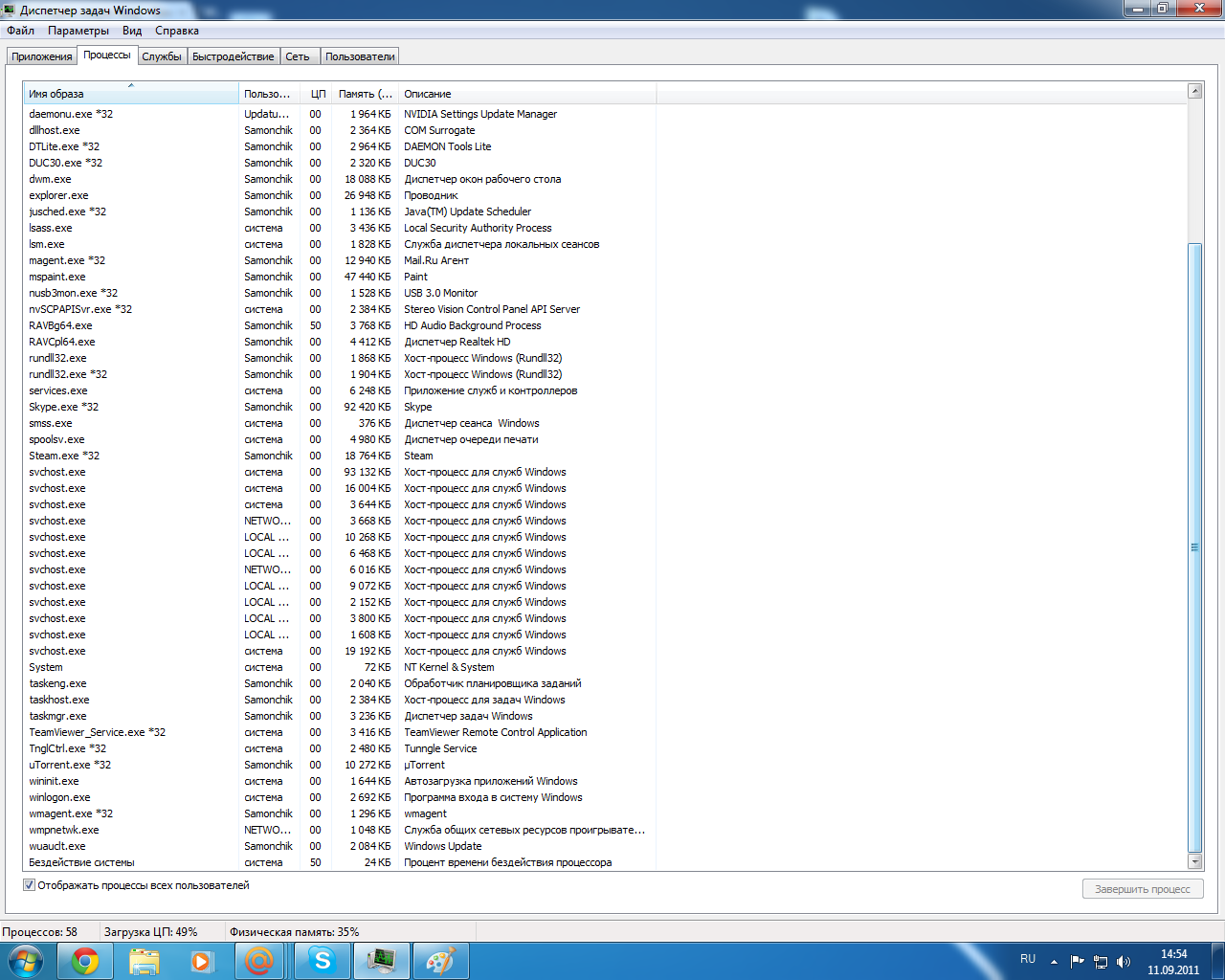Open Windows Media Player taskbar icon
1225x980 pixels.
point(202,960)
